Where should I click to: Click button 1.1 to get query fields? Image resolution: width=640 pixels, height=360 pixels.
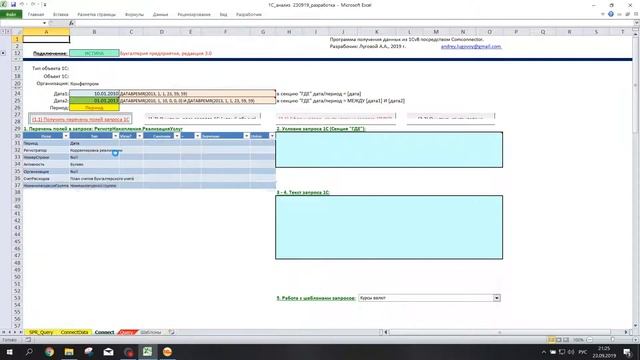(x=80, y=119)
